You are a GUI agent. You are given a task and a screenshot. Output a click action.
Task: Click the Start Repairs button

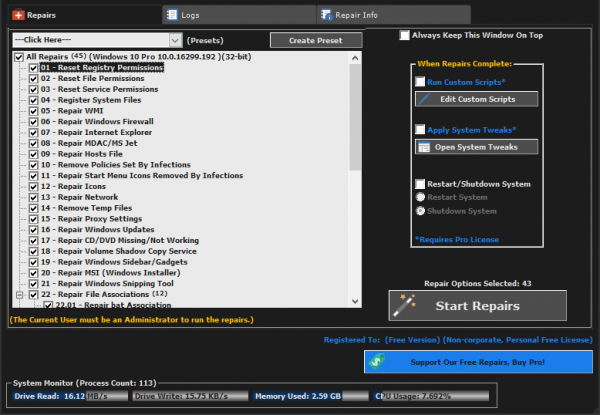tap(478, 305)
